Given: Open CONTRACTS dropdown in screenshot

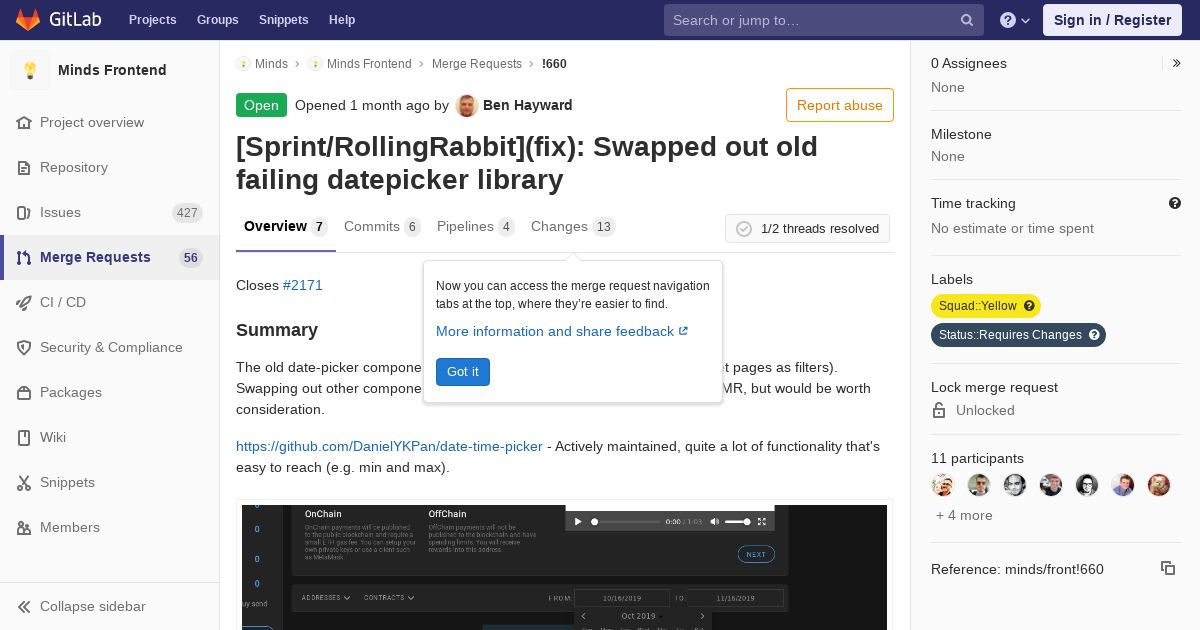Looking at the screenshot, I should pos(389,598).
